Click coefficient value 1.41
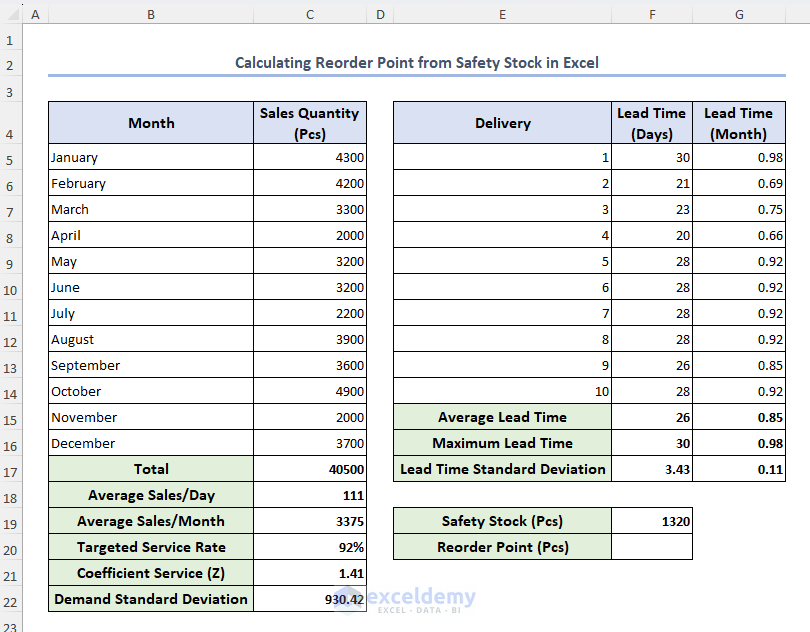The image size is (810, 632). (310, 573)
